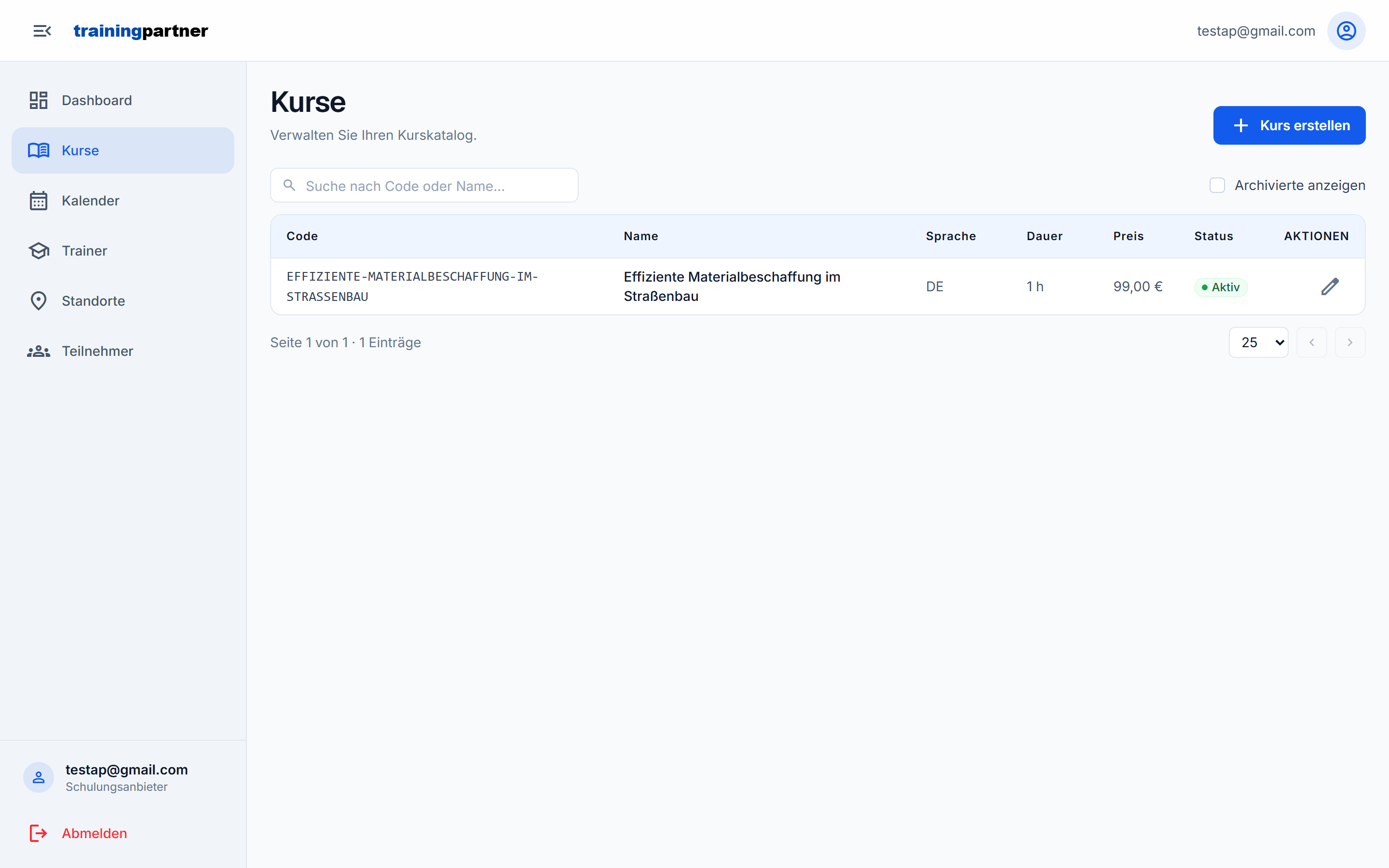Viewport: 1389px width, 868px height.
Task: Click the Archivierte anzeigen label
Action: (1299, 186)
